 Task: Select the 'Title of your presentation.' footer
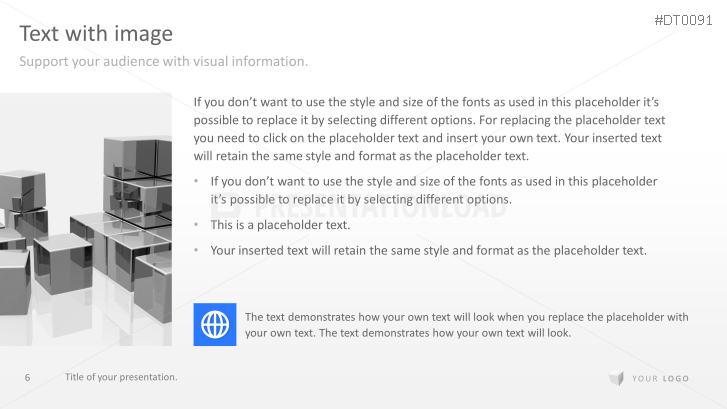pos(121,377)
